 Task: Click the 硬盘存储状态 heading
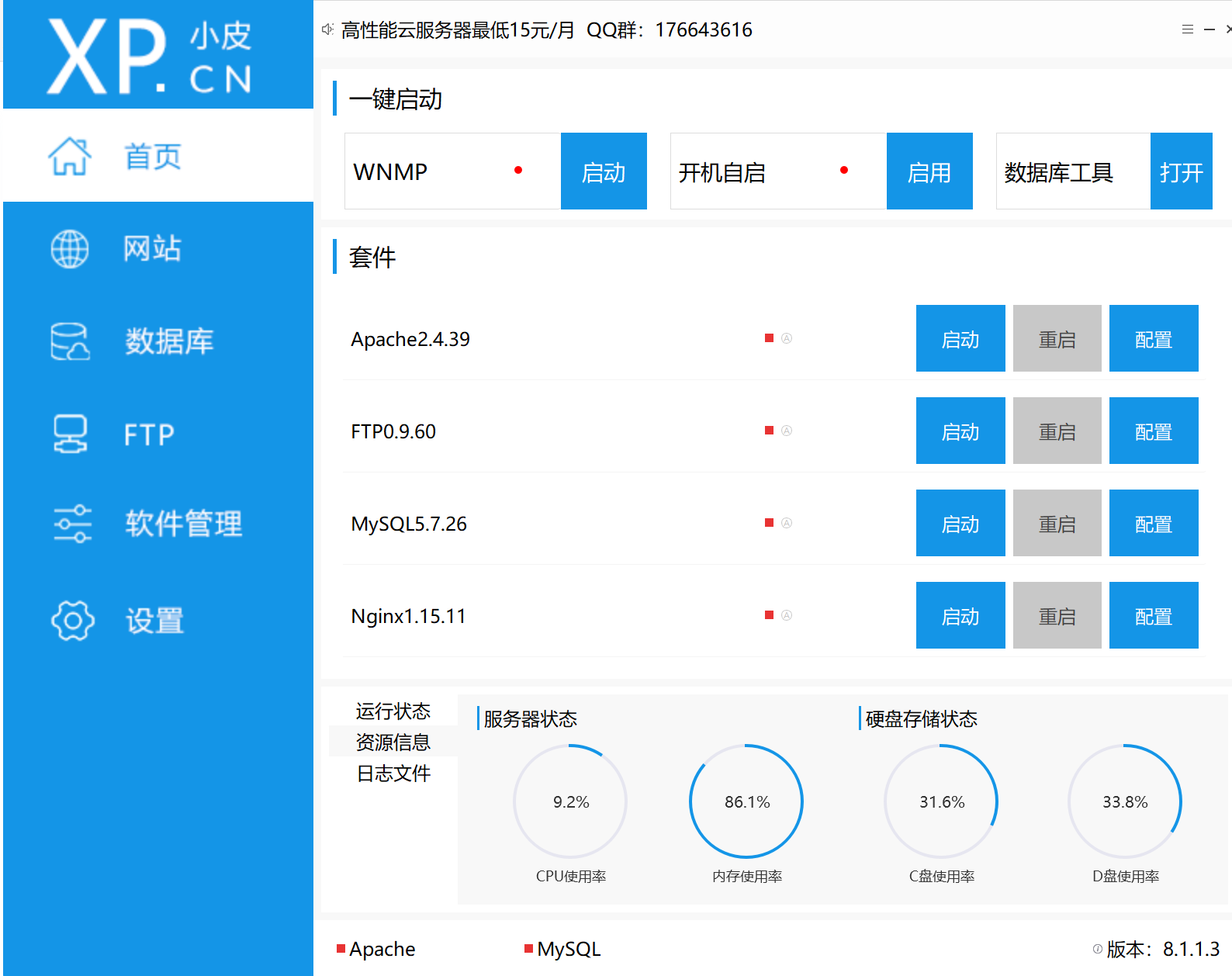[921, 718]
